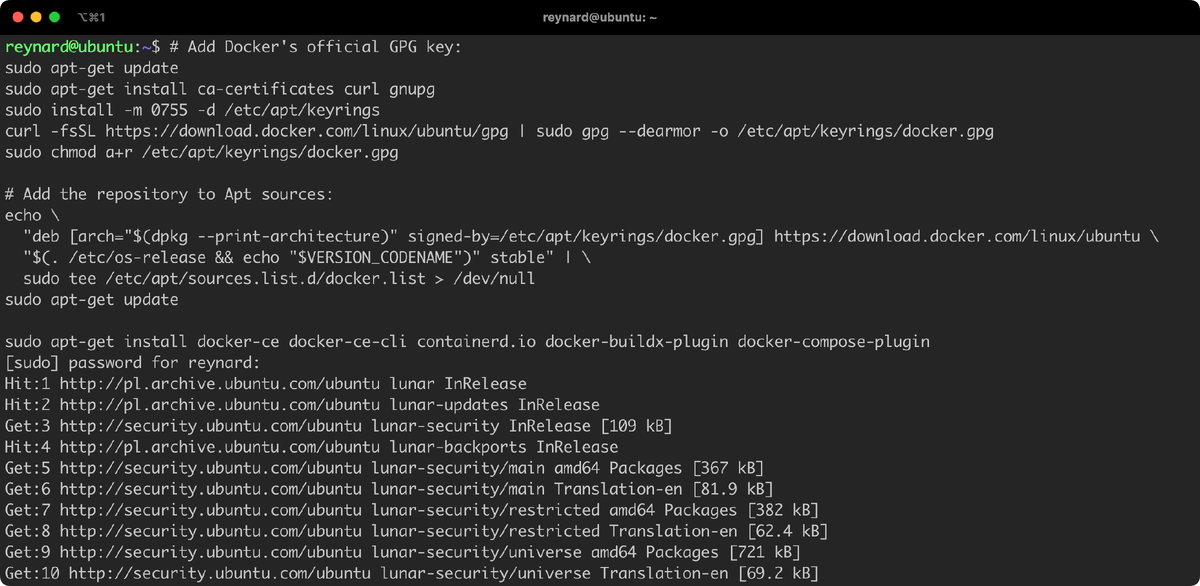Click the window title reynard@ubuntu: ~
Screen dimensions: 1200x586
[x=600, y=17]
